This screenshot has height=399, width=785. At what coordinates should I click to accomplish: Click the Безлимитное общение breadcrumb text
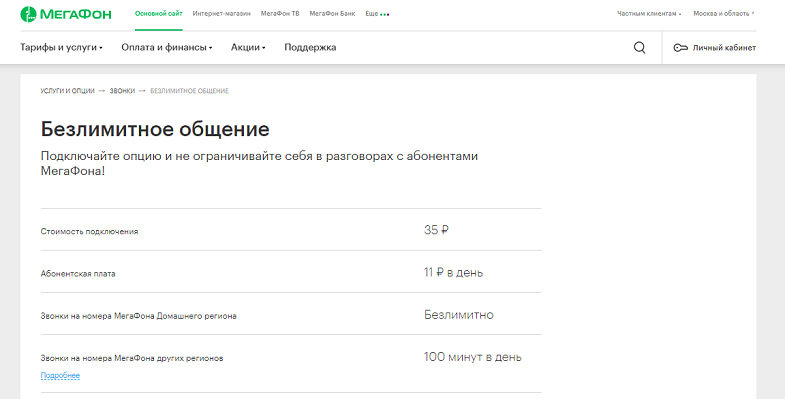tap(189, 91)
